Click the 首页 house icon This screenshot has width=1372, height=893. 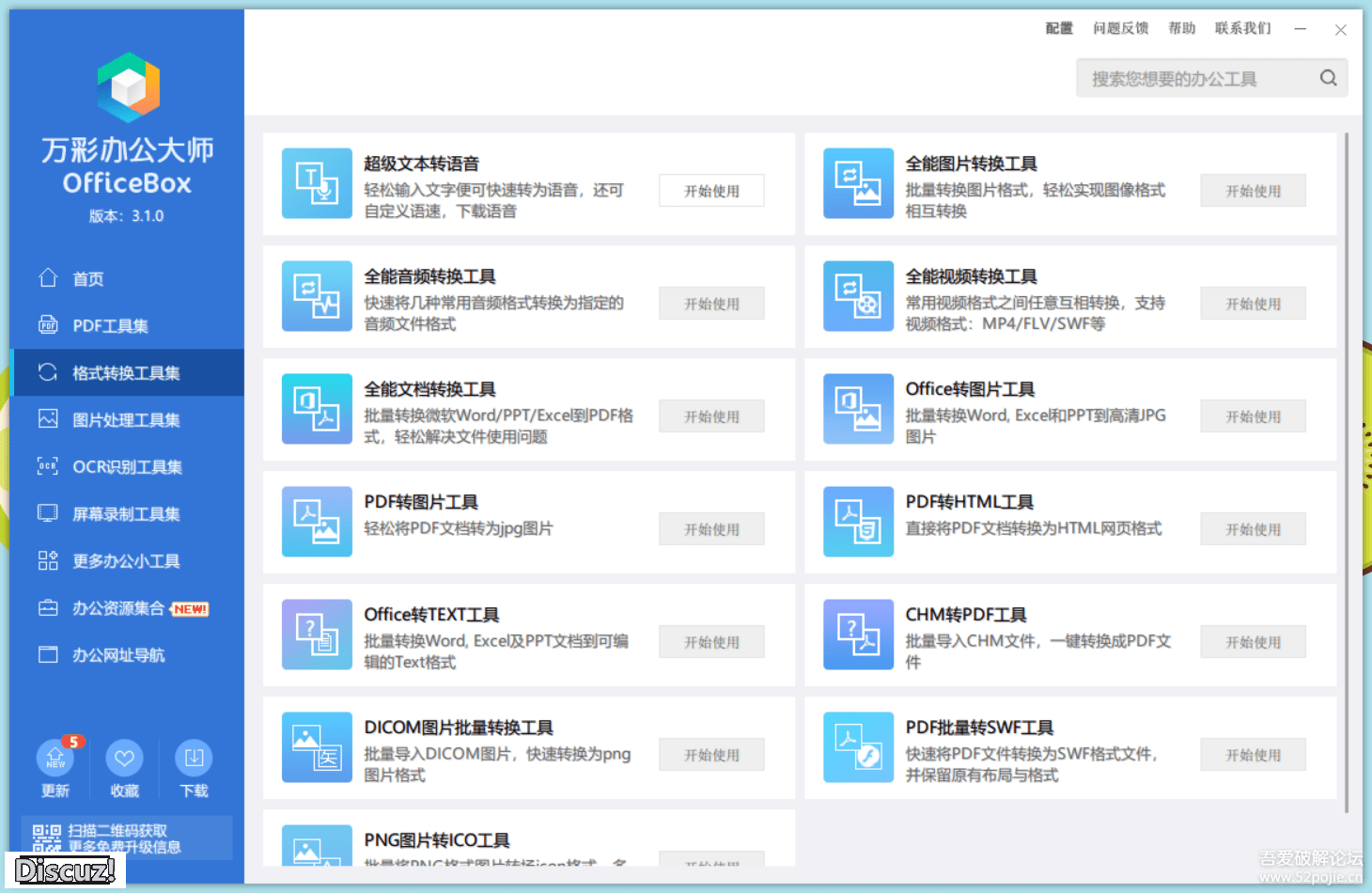click(48, 277)
